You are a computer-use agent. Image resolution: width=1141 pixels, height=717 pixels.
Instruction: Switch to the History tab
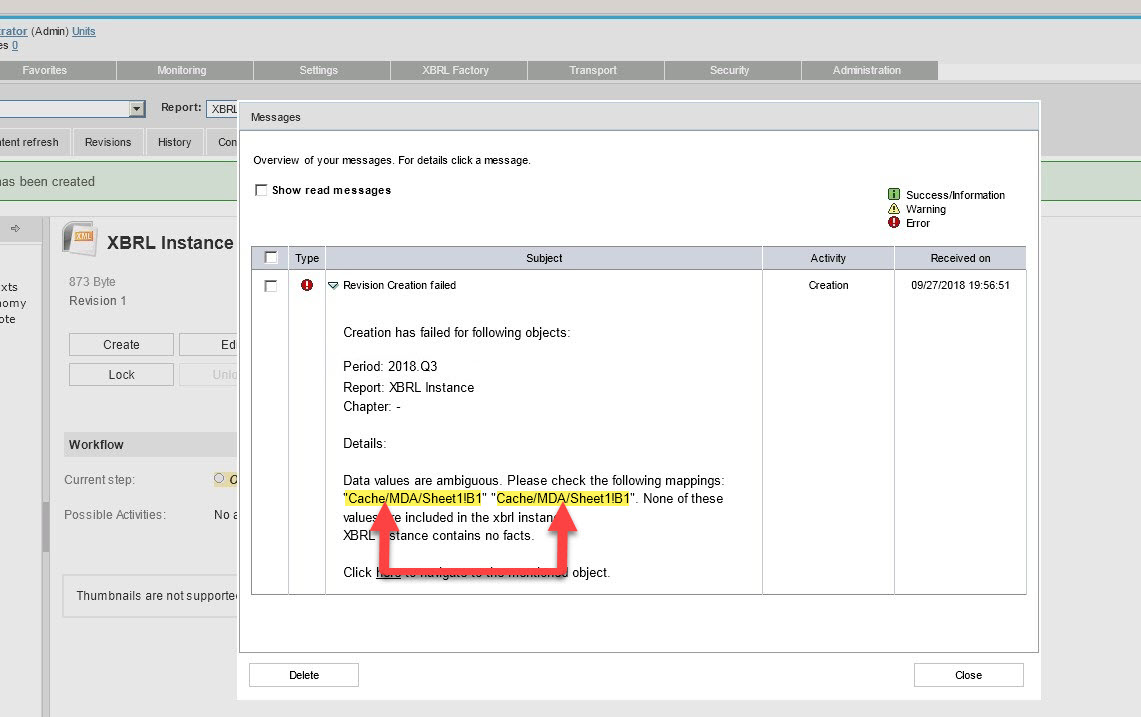[175, 142]
